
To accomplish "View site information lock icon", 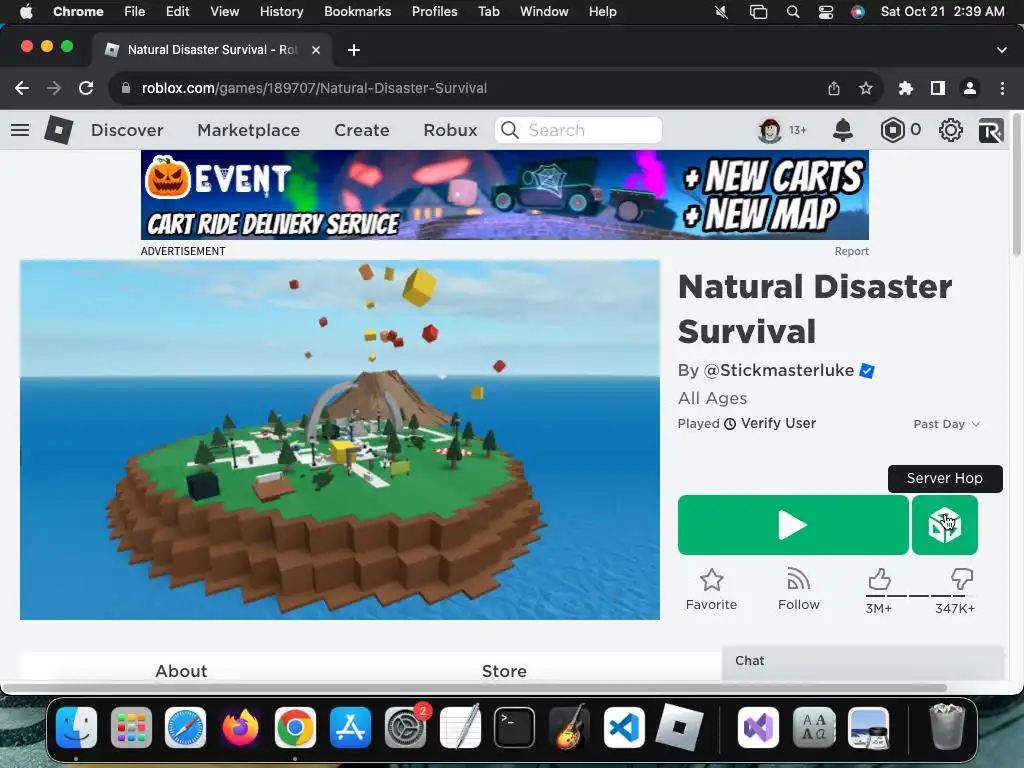I will [126, 88].
